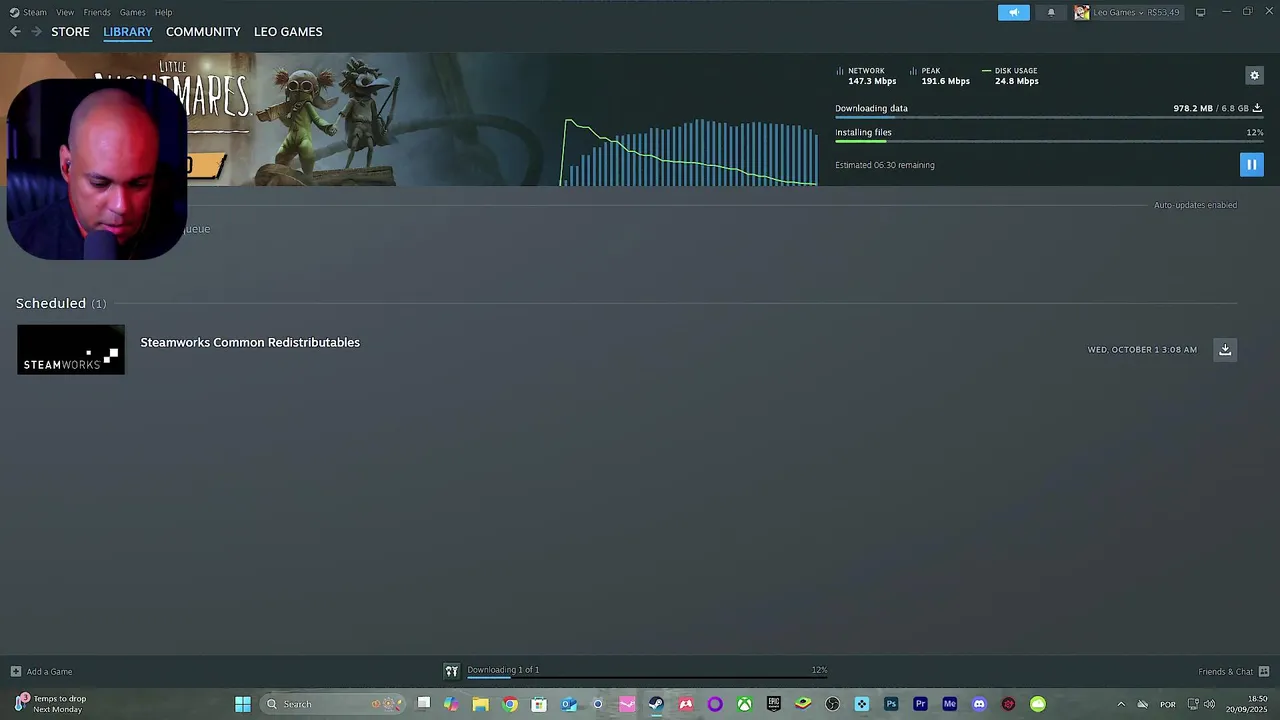Open Windows Start menu
Screen dimensions: 1280x720
point(243,704)
